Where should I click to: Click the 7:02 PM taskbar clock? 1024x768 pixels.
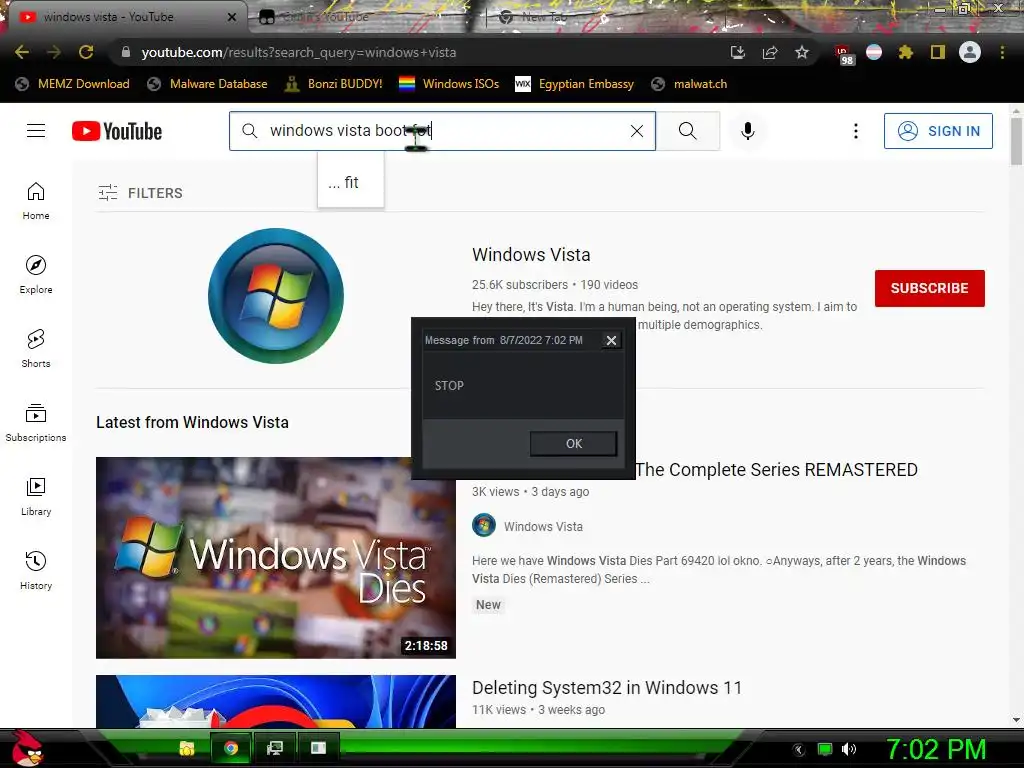pos(935,749)
